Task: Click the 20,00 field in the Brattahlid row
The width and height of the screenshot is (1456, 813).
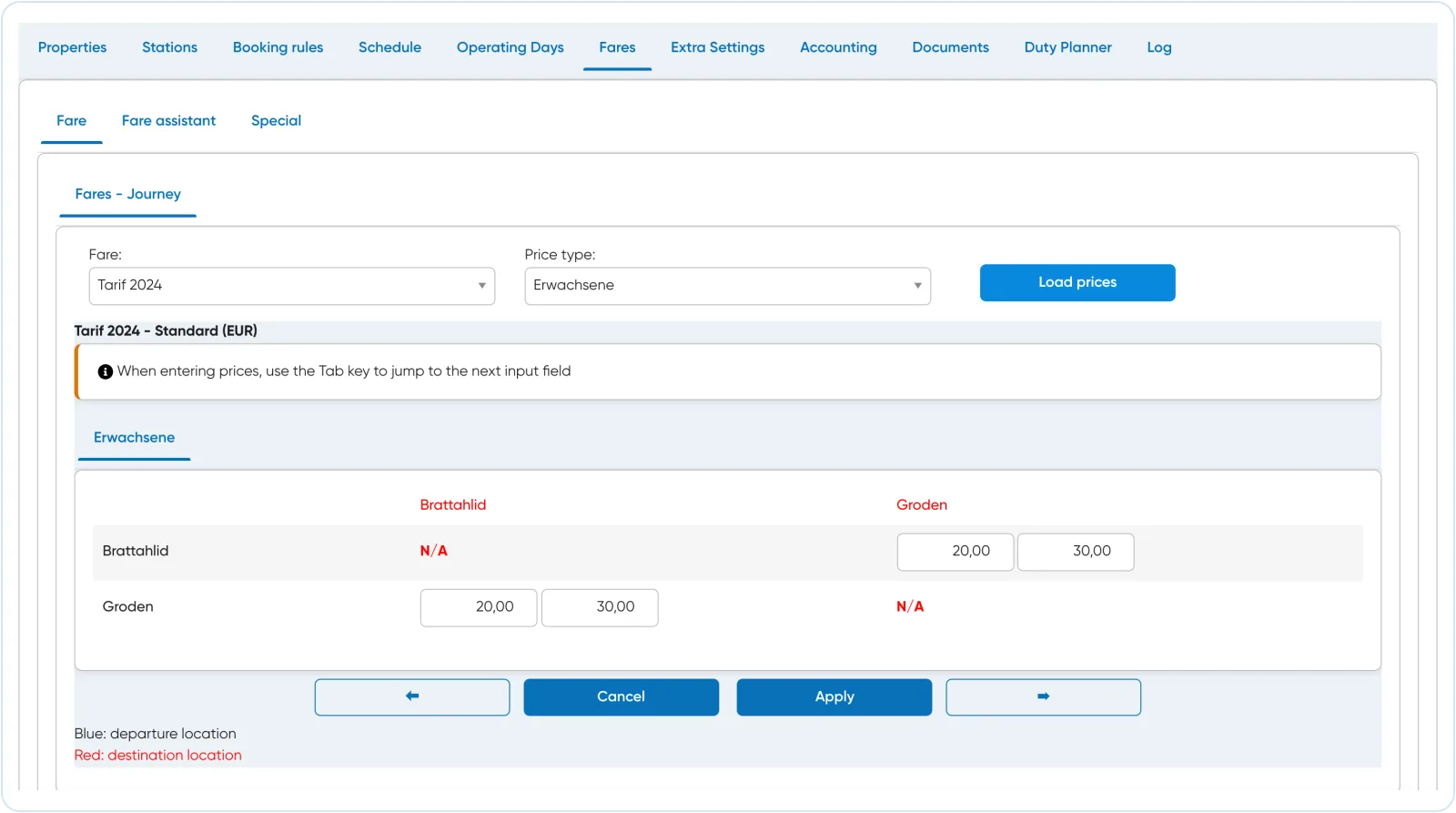Action: (x=955, y=553)
